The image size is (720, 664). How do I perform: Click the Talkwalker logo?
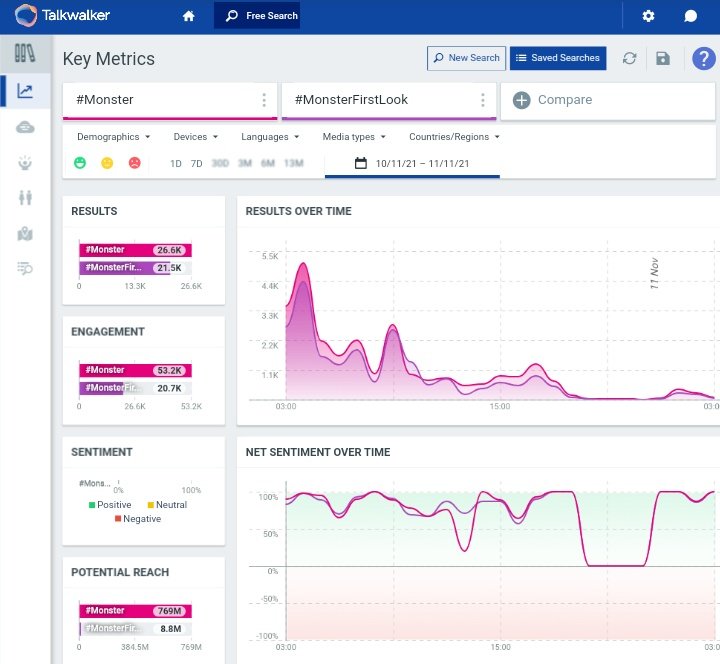pos(62,16)
